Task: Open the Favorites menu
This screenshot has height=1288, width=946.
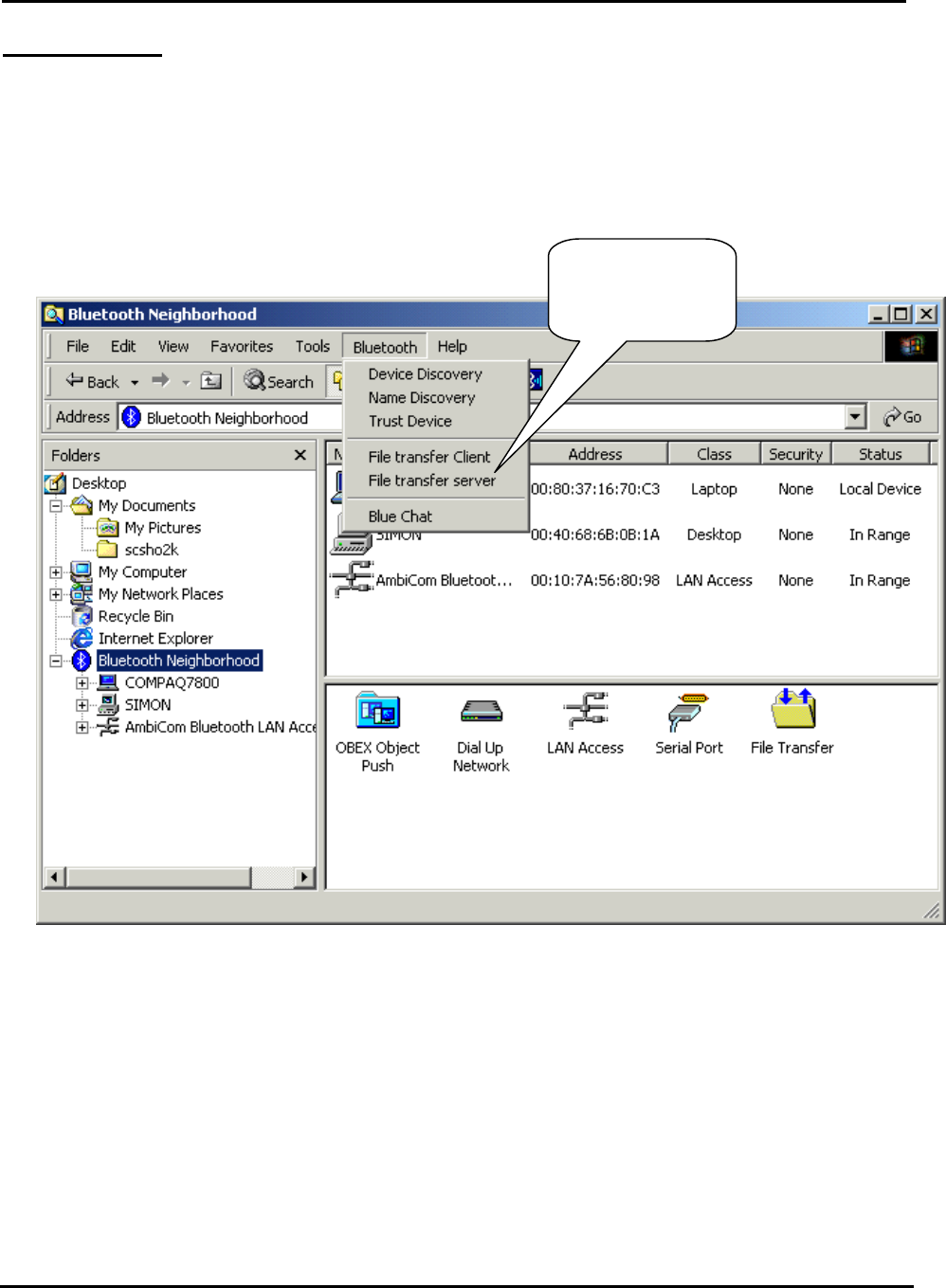Action: click(x=242, y=346)
